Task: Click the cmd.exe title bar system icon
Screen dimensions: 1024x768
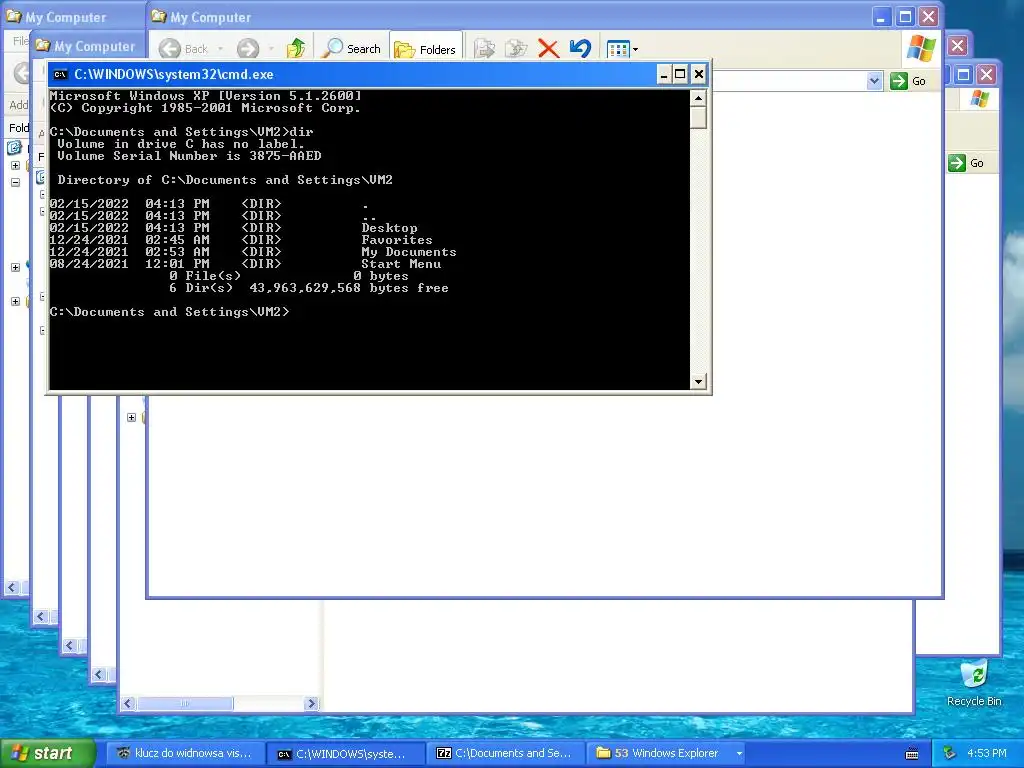Action: 60,74
